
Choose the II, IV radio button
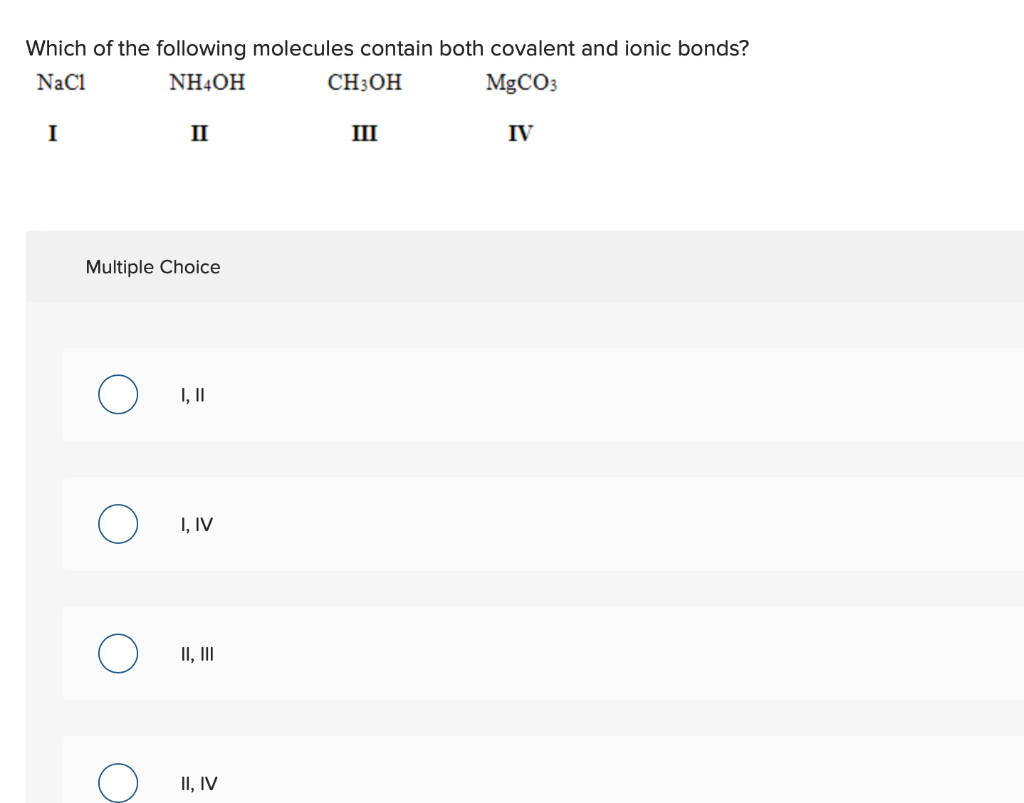click(x=118, y=783)
